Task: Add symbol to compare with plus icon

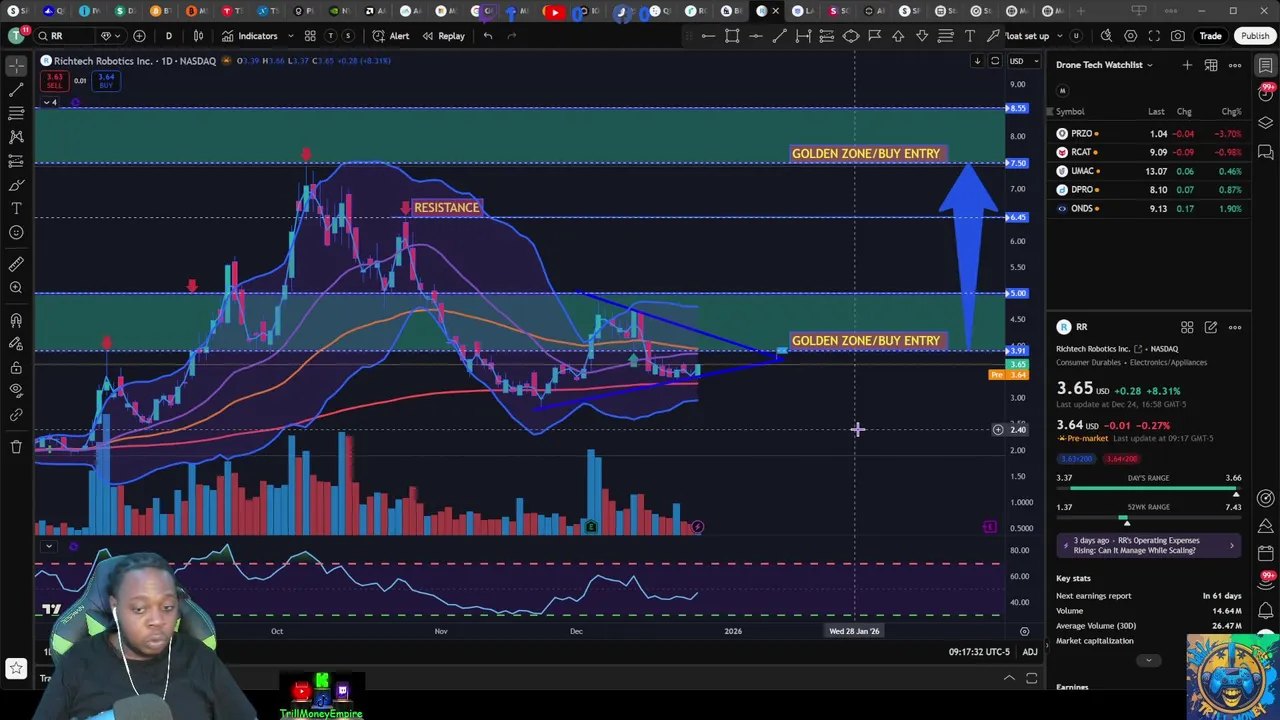Action: [x=139, y=36]
